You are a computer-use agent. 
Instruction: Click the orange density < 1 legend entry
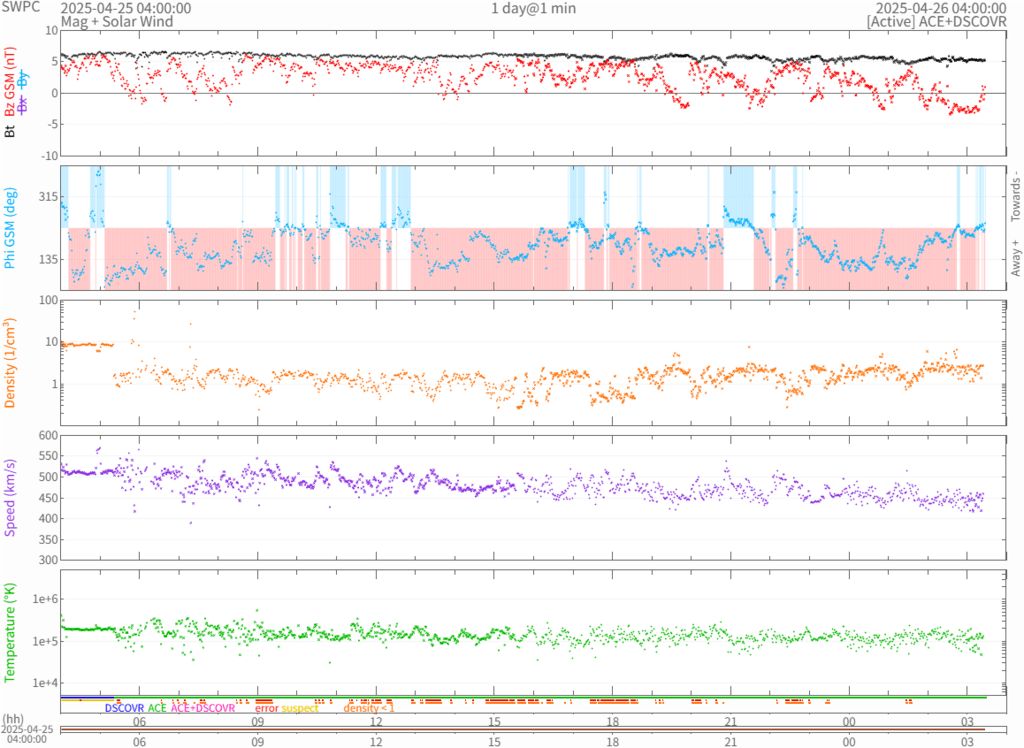[x=369, y=708]
